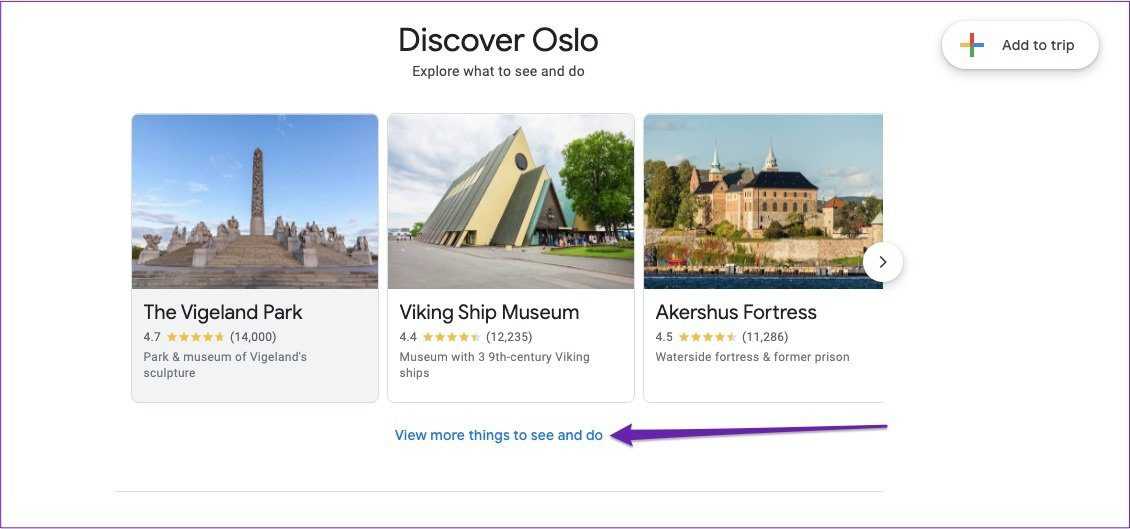Click the Viking Ship Museum star icons

[x=451, y=337]
